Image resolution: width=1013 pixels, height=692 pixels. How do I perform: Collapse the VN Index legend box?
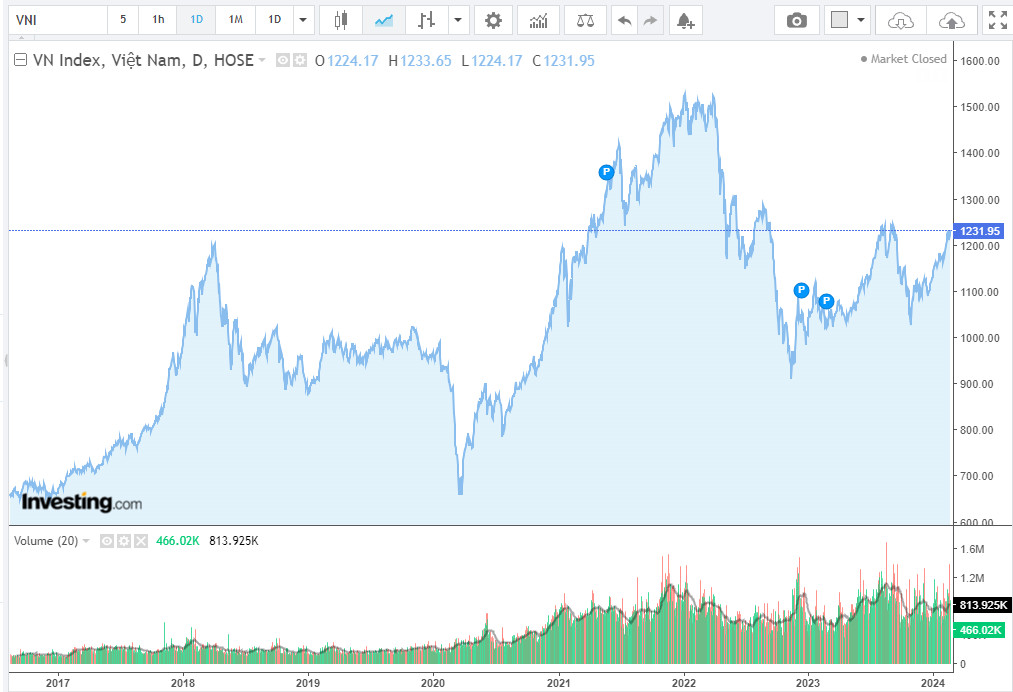coord(20,61)
